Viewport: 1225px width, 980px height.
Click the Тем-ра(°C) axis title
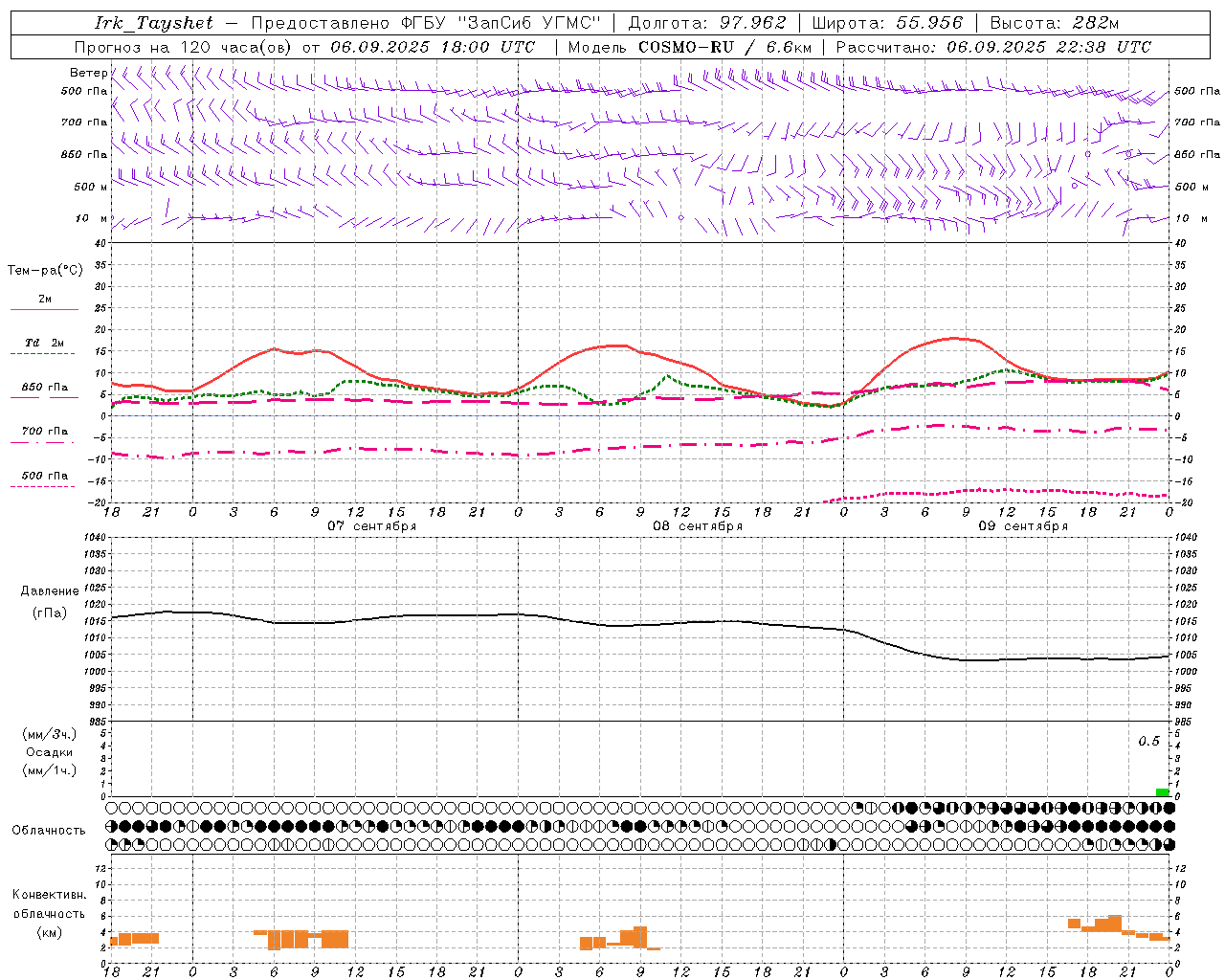point(45,271)
